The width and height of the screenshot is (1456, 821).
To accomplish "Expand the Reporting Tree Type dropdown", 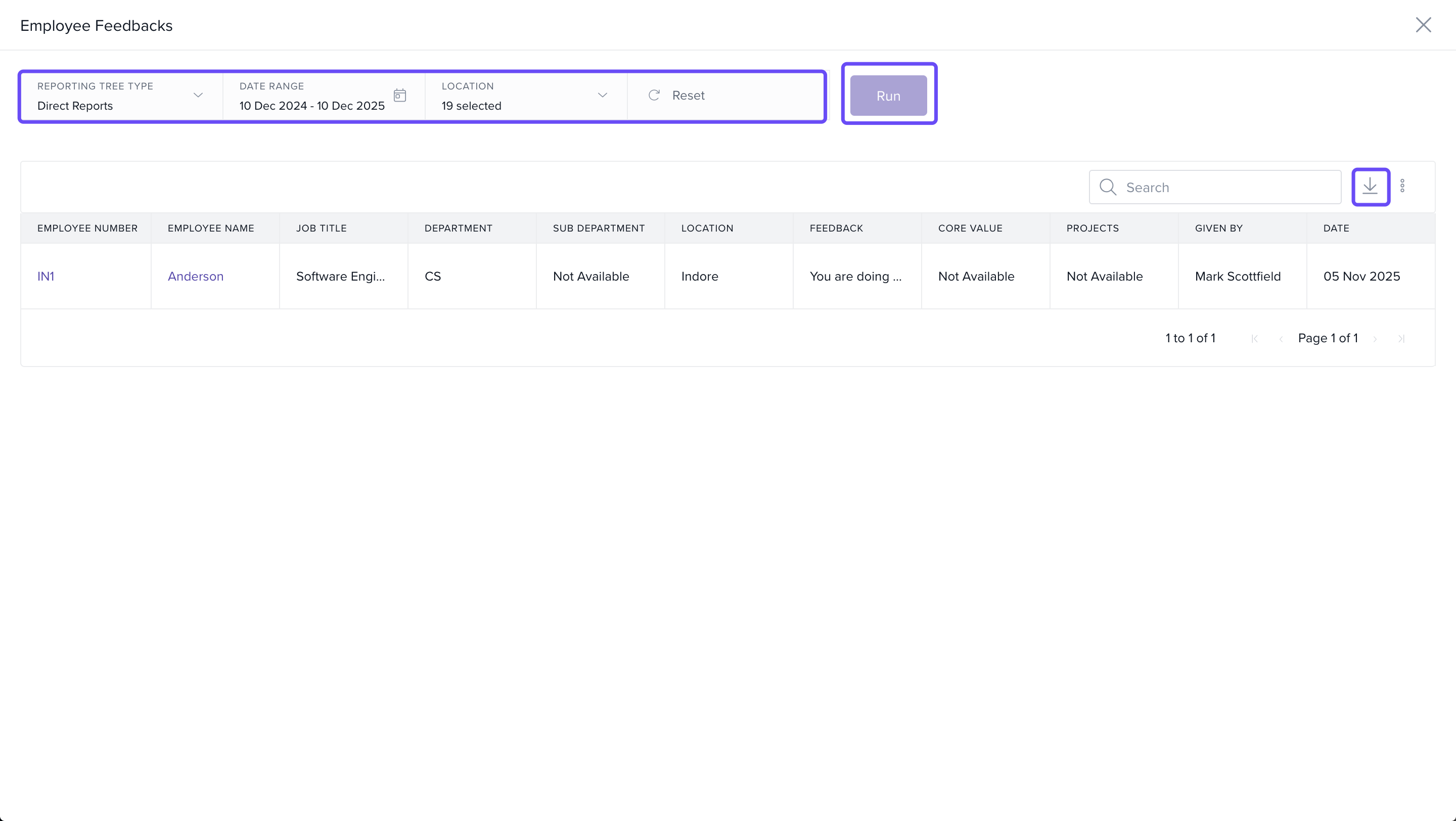I will coord(198,95).
